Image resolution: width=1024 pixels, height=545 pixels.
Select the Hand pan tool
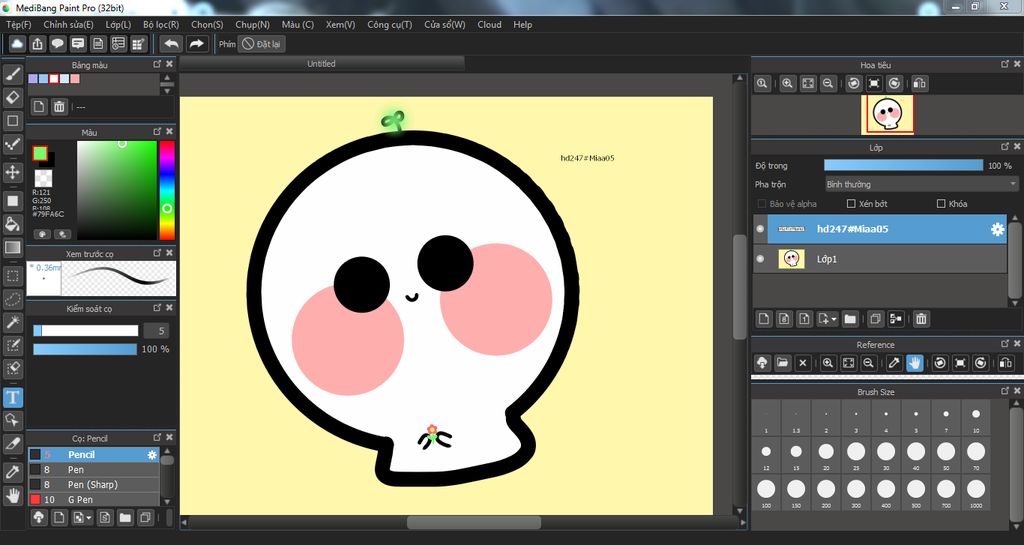(13, 495)
